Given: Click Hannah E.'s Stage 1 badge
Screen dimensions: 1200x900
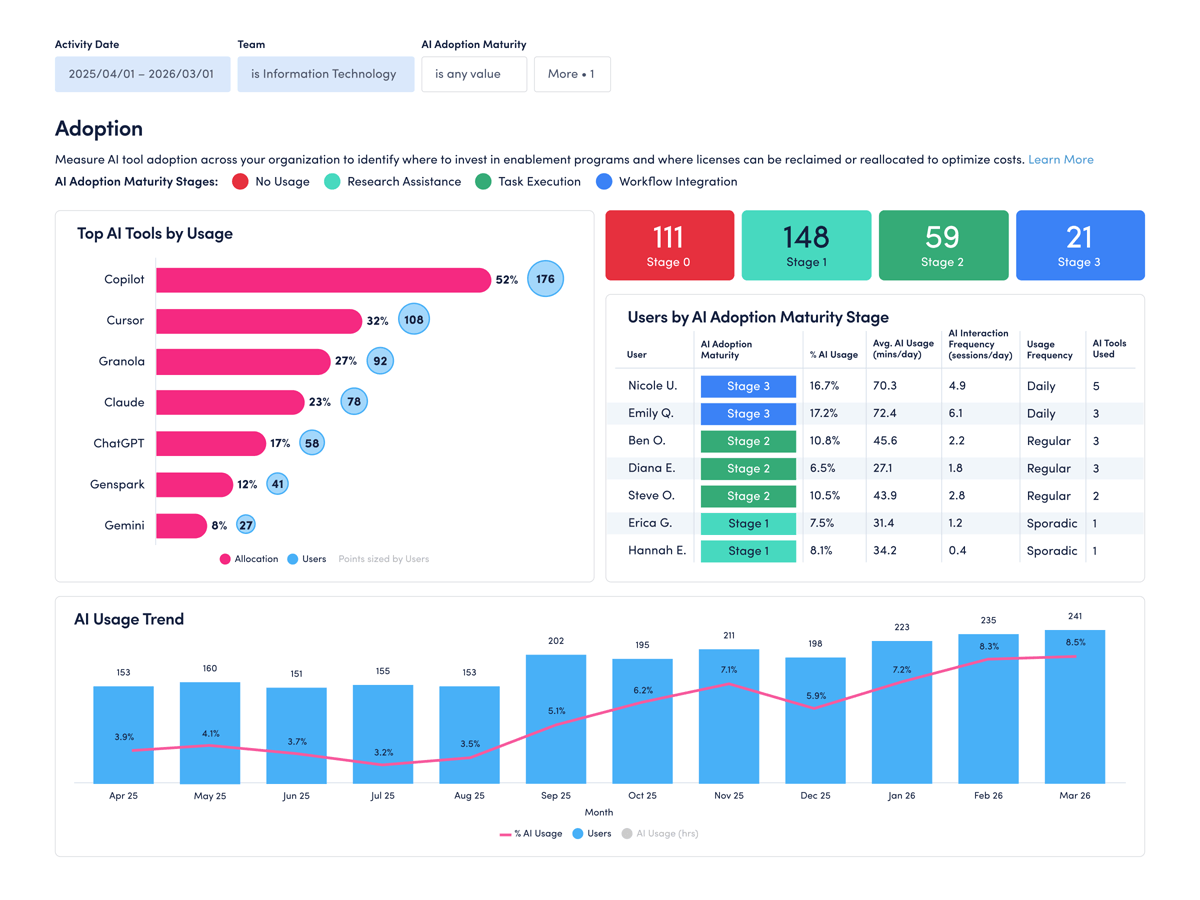Looking at the screenshot, I should coord(748,551).
